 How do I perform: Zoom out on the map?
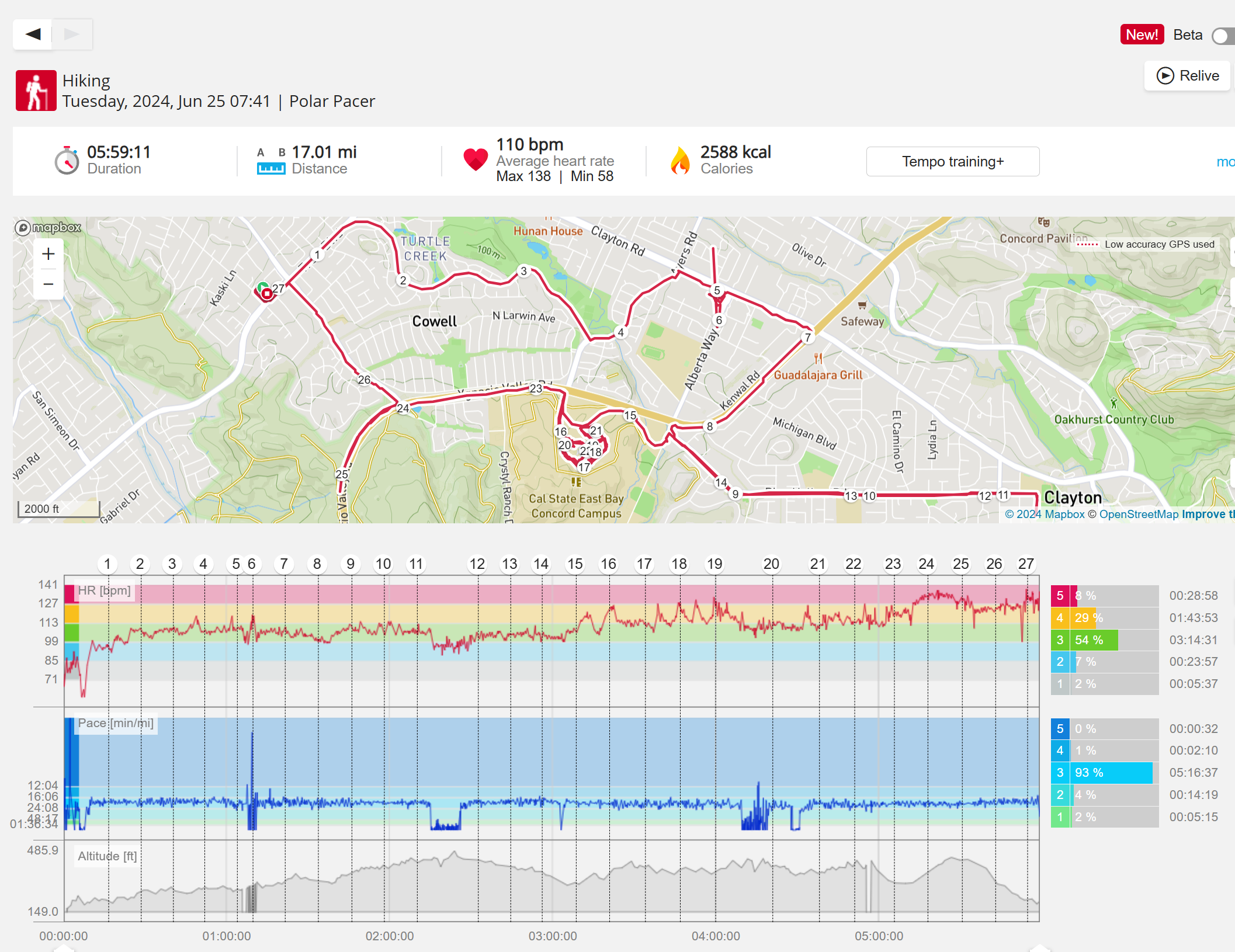pyautogui.click(x=48, y=284)
